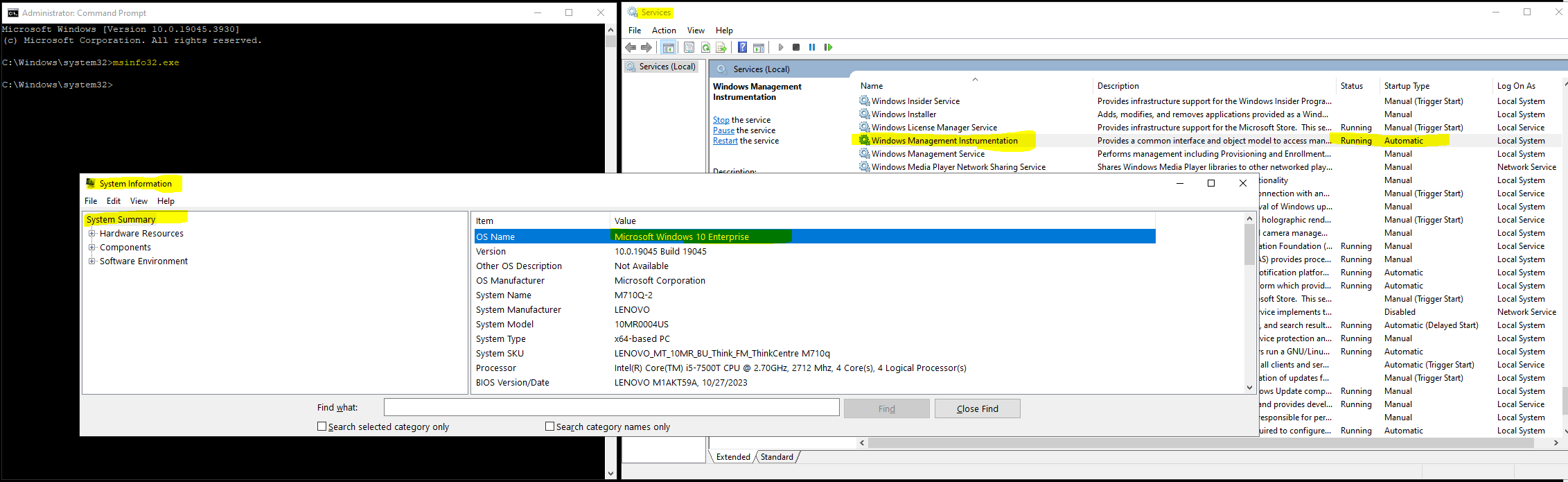Click the Close Find button
This screenshot has width=1568, height=482.
[978, 408]
